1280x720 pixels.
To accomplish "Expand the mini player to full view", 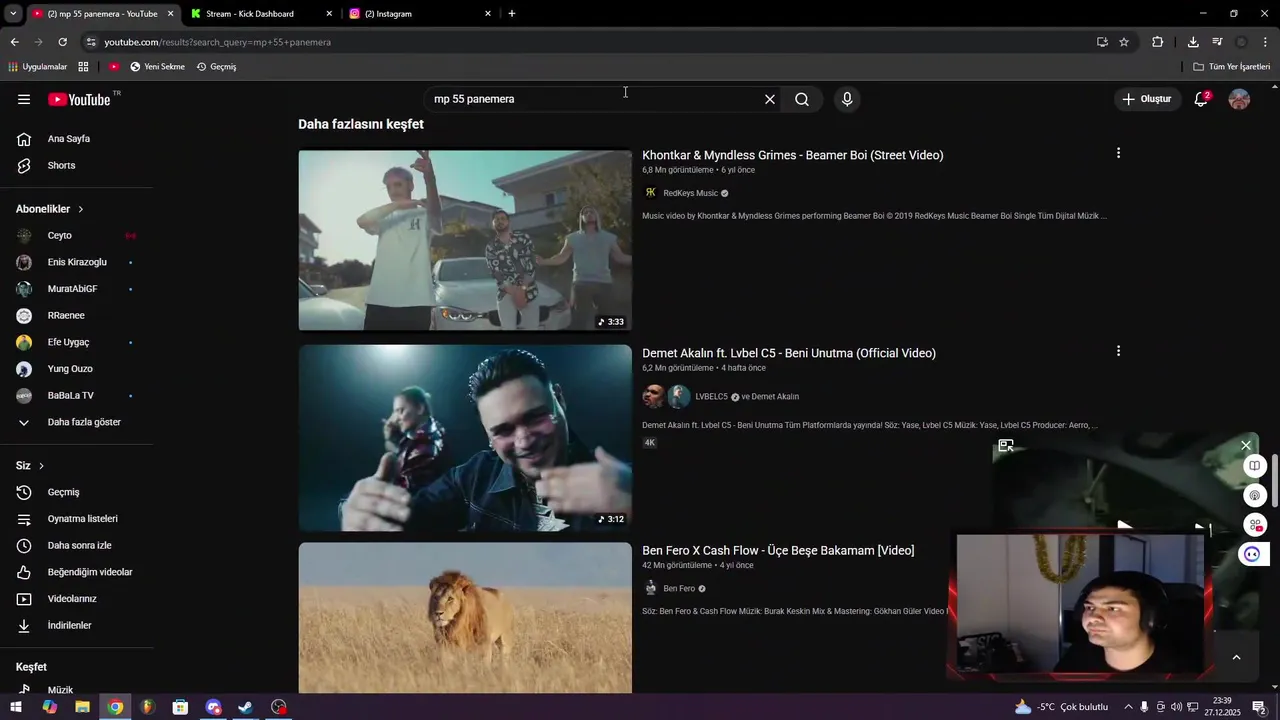I will click(x=1006, y=446).
